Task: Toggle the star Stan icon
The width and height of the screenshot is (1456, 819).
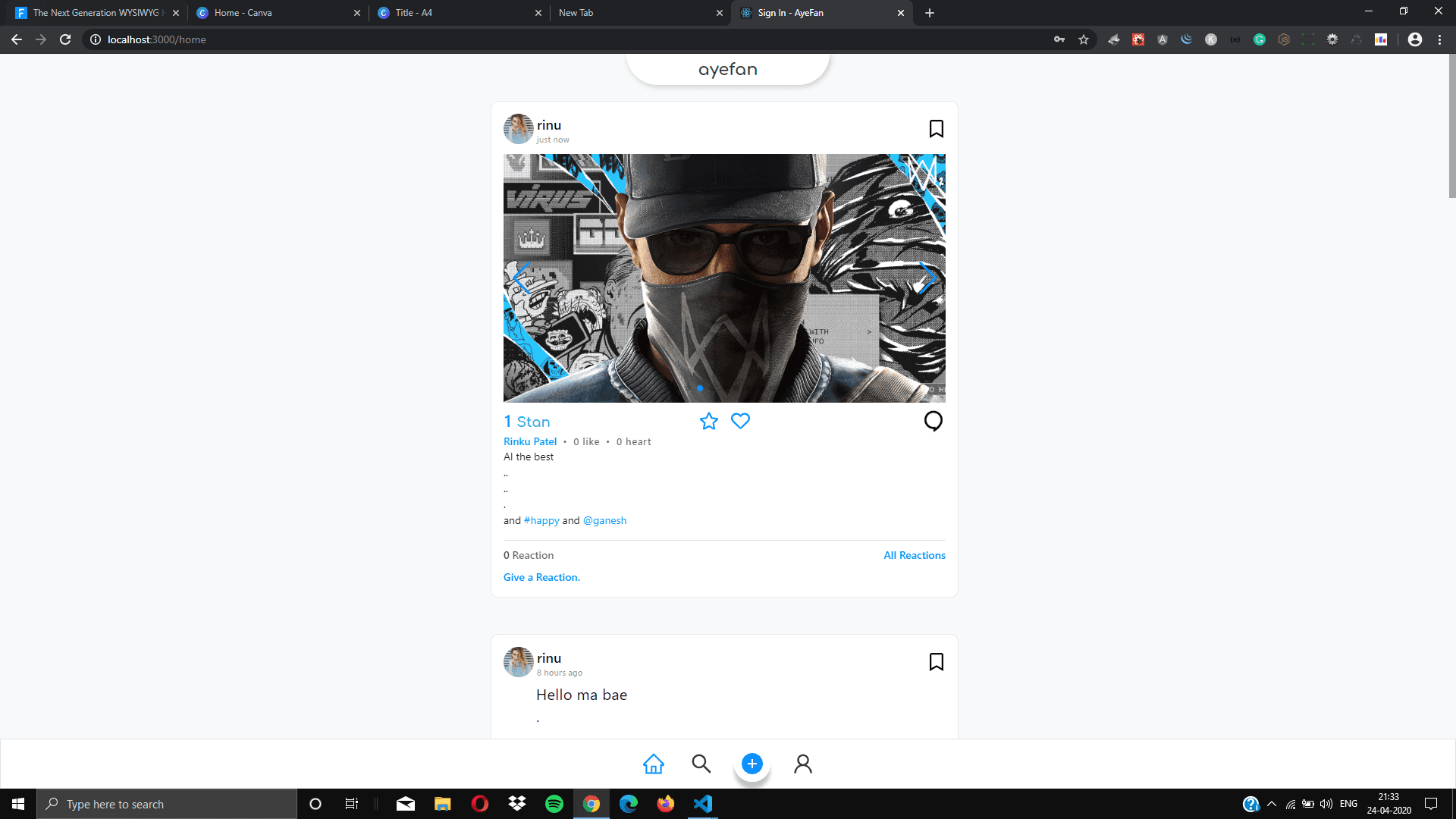Action: pyautogui.click(x=708, y=422)
